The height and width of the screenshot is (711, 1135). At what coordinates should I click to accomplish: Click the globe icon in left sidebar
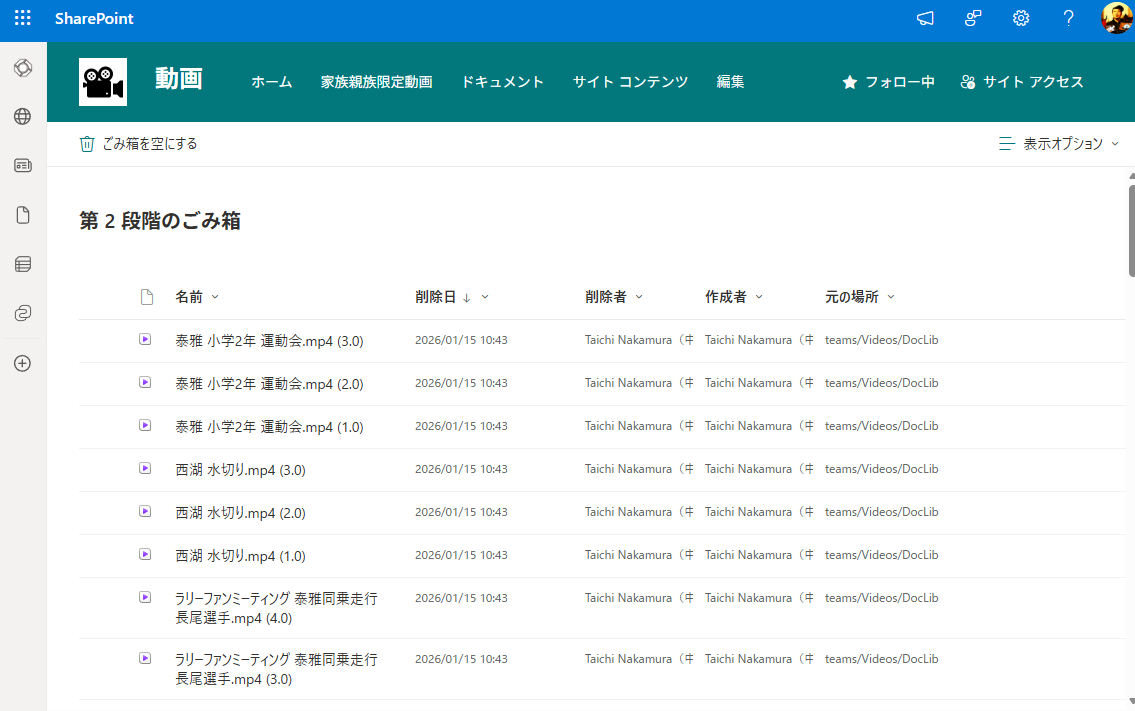click(x=23, y=117)
